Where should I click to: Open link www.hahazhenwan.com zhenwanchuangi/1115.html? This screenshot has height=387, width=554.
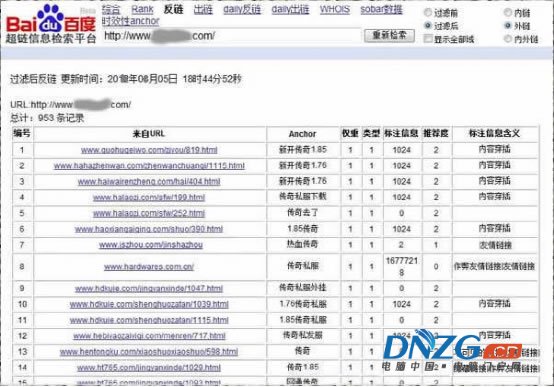(149, 166)
